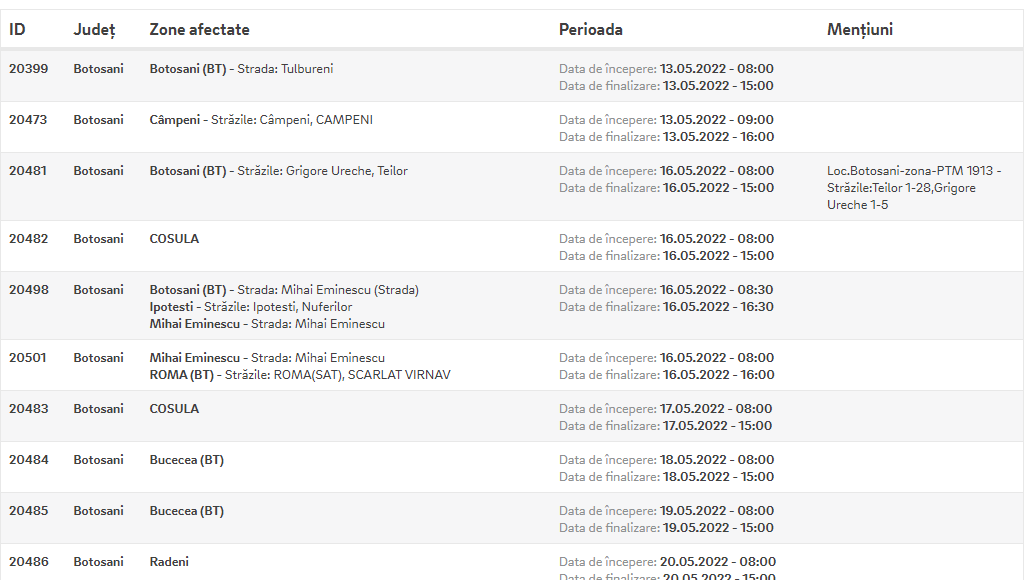
Task: Click the Zone afectate column header
Action: pos(199,29)
